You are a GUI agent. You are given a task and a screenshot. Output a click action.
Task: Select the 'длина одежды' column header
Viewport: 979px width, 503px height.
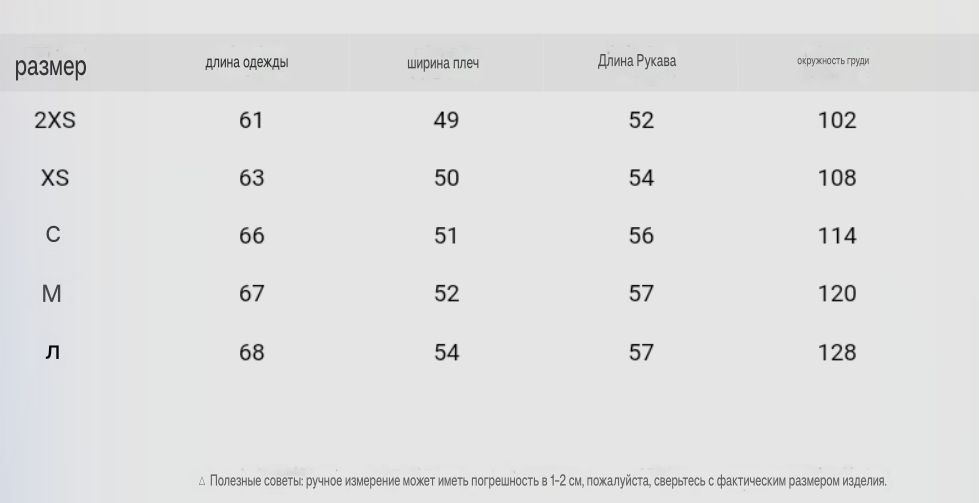pos(247,62)
